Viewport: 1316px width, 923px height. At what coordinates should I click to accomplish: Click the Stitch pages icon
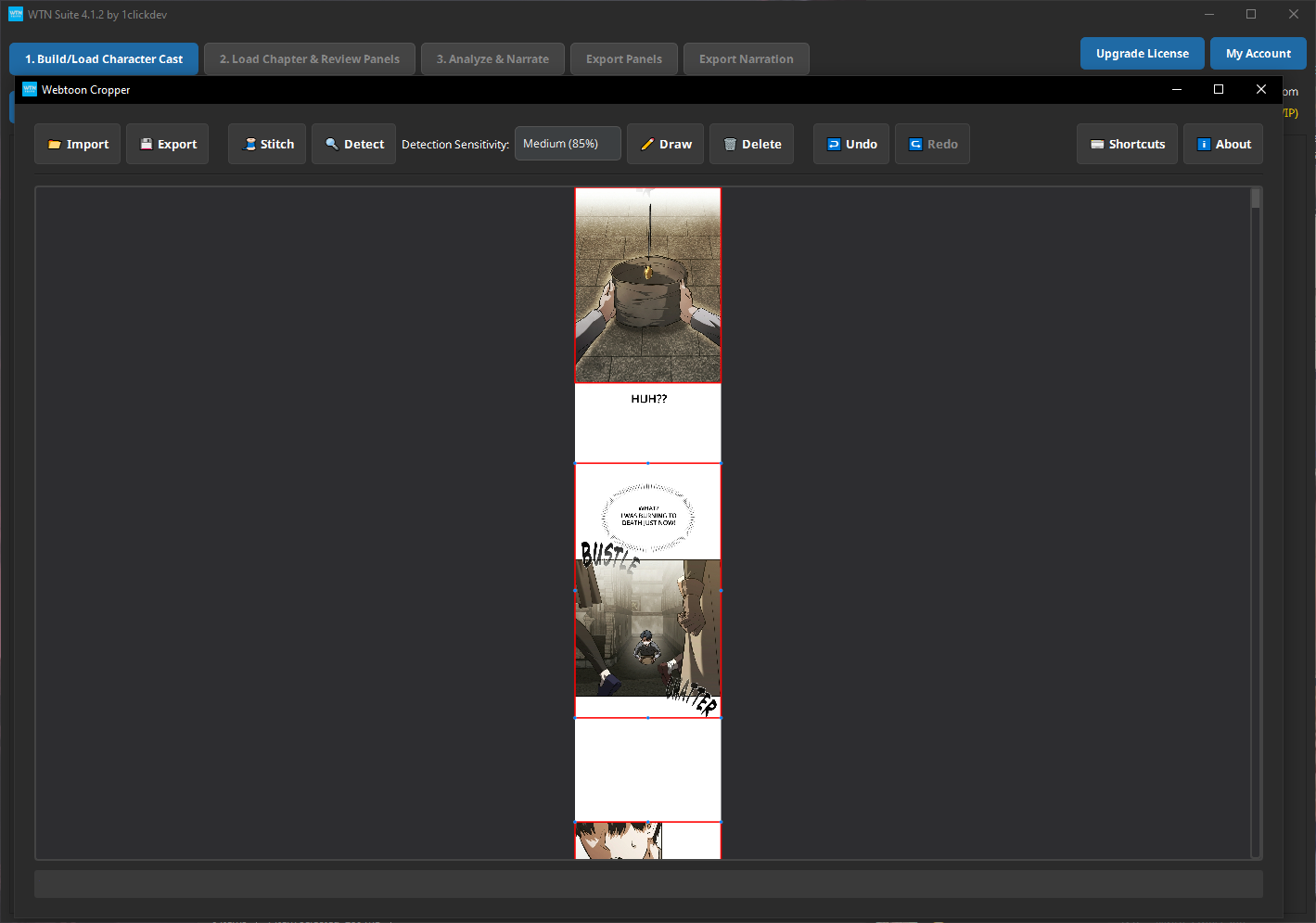point(249,144)
